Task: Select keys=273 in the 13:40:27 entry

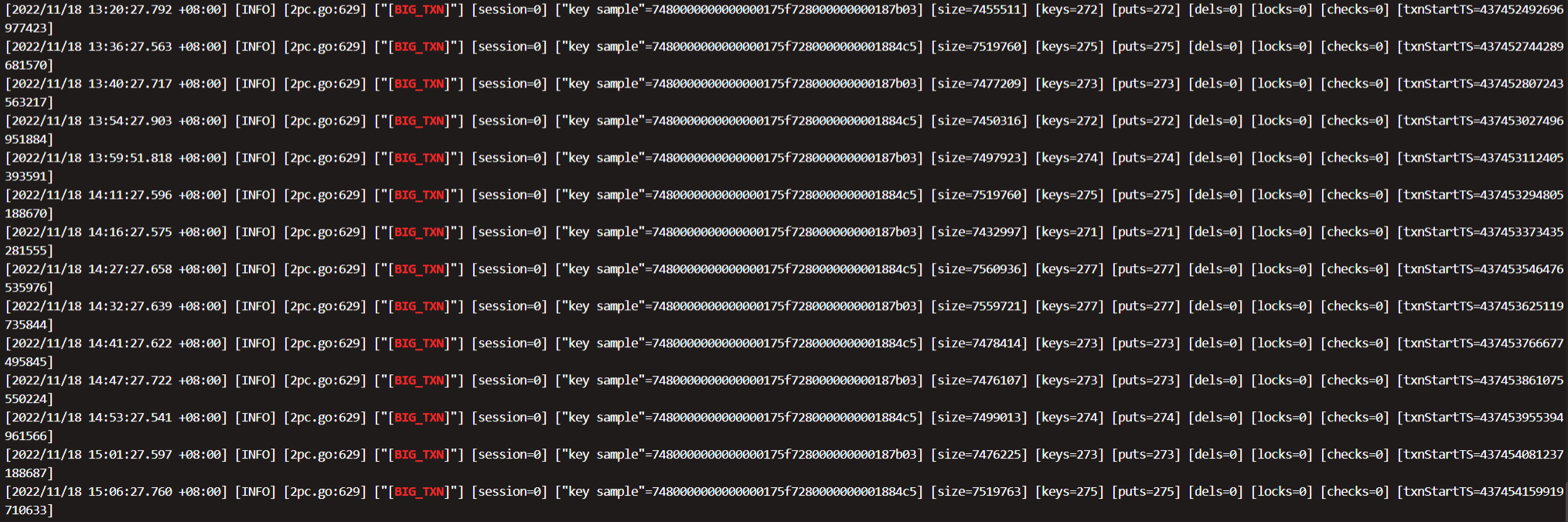Action: pyautogui.click(x=1069, y=84)
